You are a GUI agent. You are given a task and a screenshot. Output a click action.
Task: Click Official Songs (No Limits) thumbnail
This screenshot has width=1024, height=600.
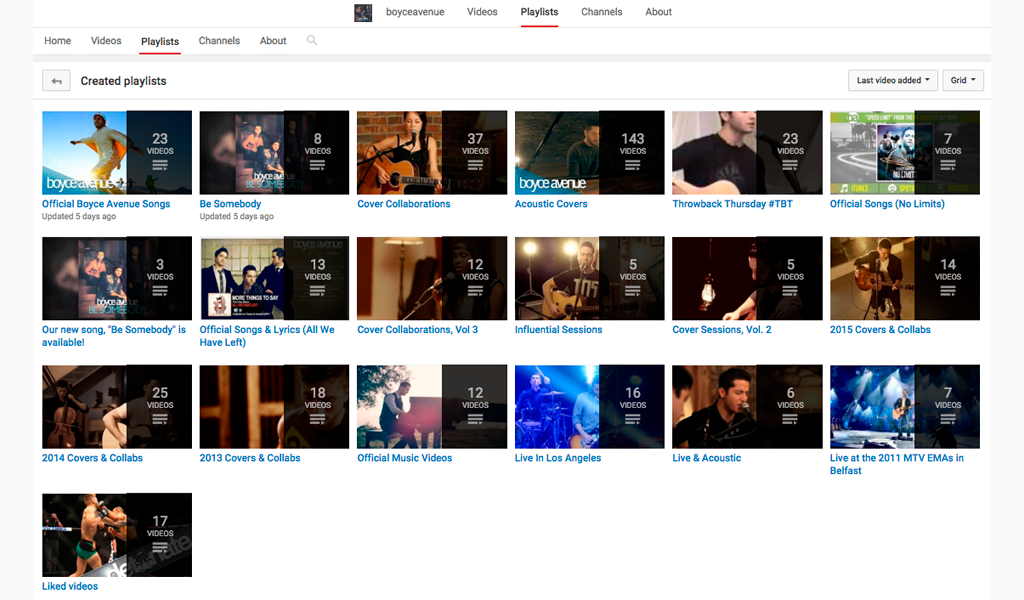coord(904,152)
